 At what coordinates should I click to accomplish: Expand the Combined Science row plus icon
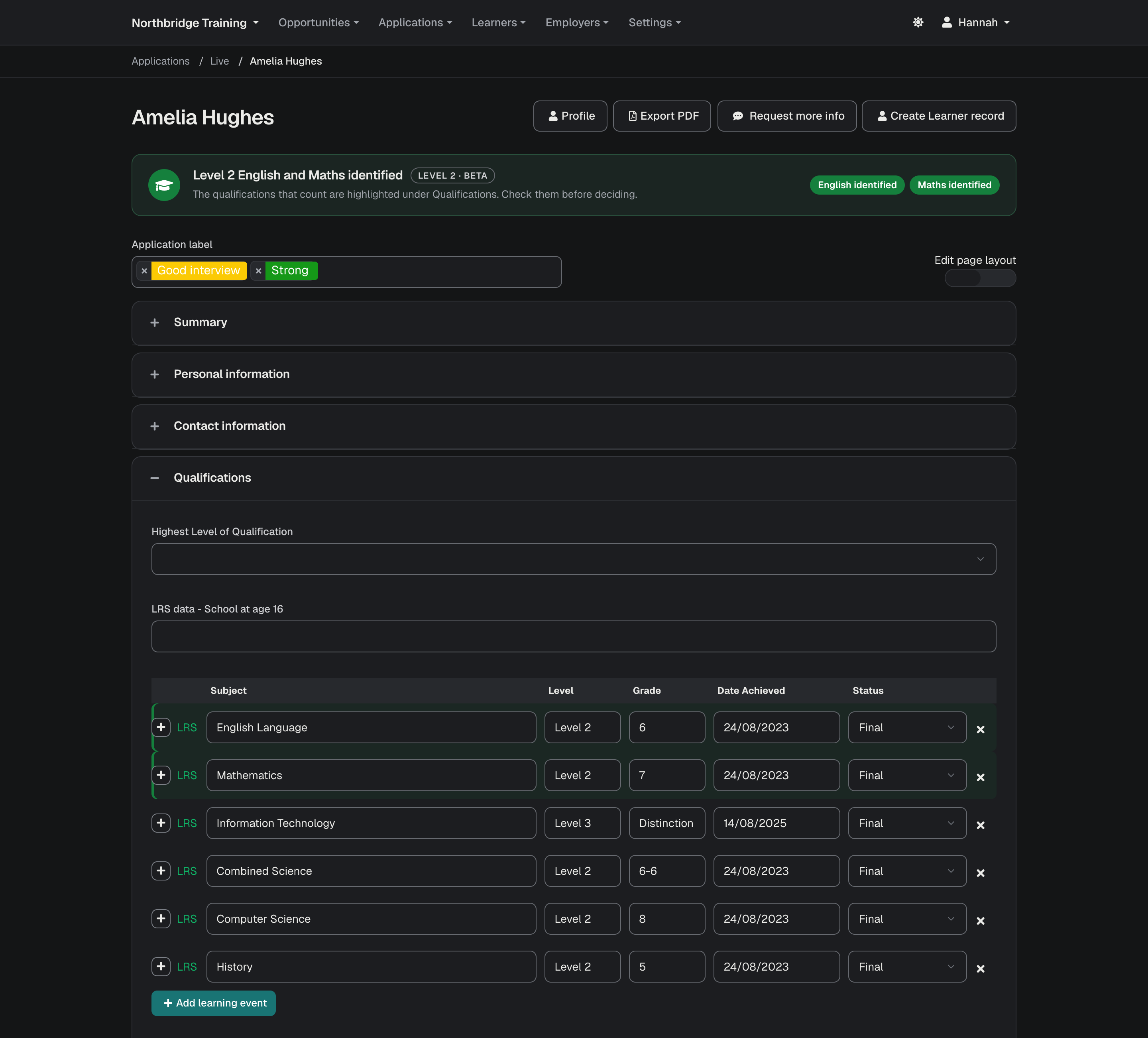(161, 871)
